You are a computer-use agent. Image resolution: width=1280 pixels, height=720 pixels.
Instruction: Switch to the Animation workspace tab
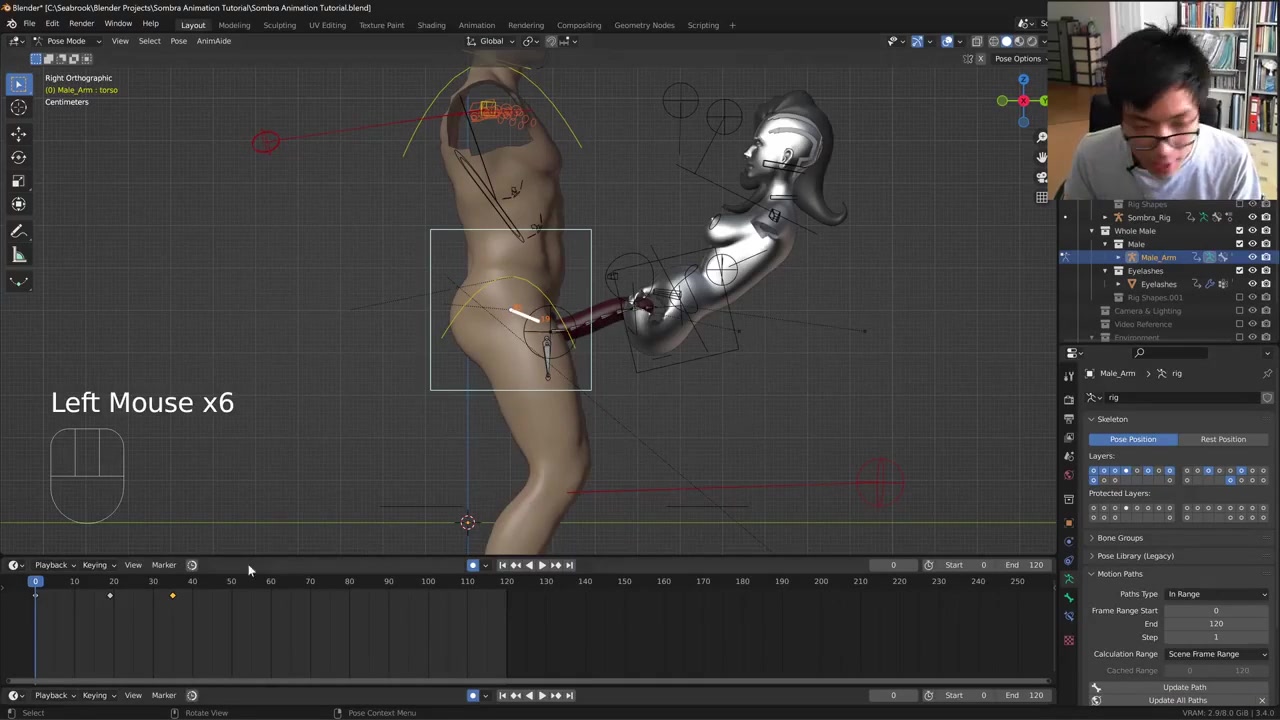[476, 25]
